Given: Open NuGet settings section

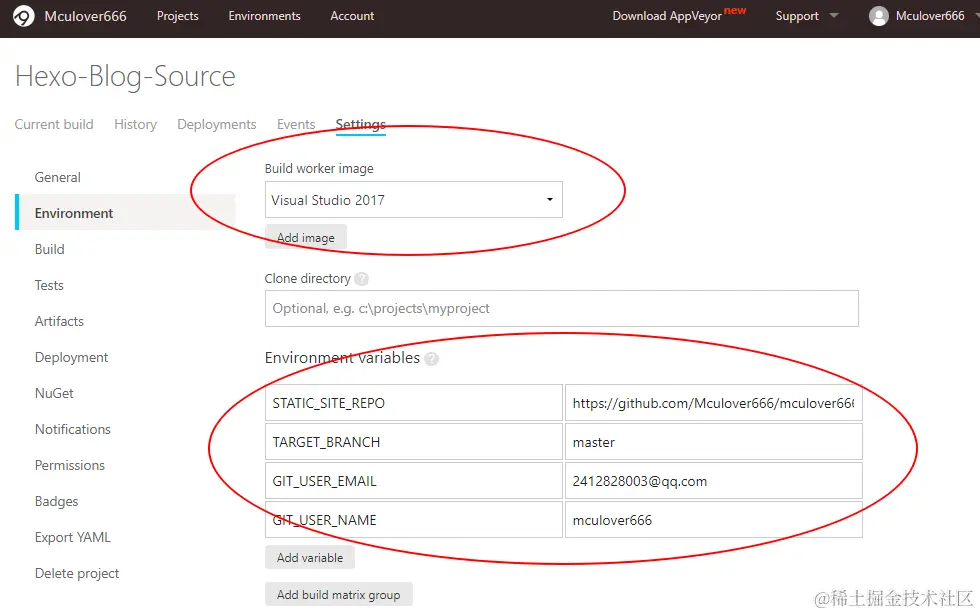Looking at the screenshot, I should point(54,393).
